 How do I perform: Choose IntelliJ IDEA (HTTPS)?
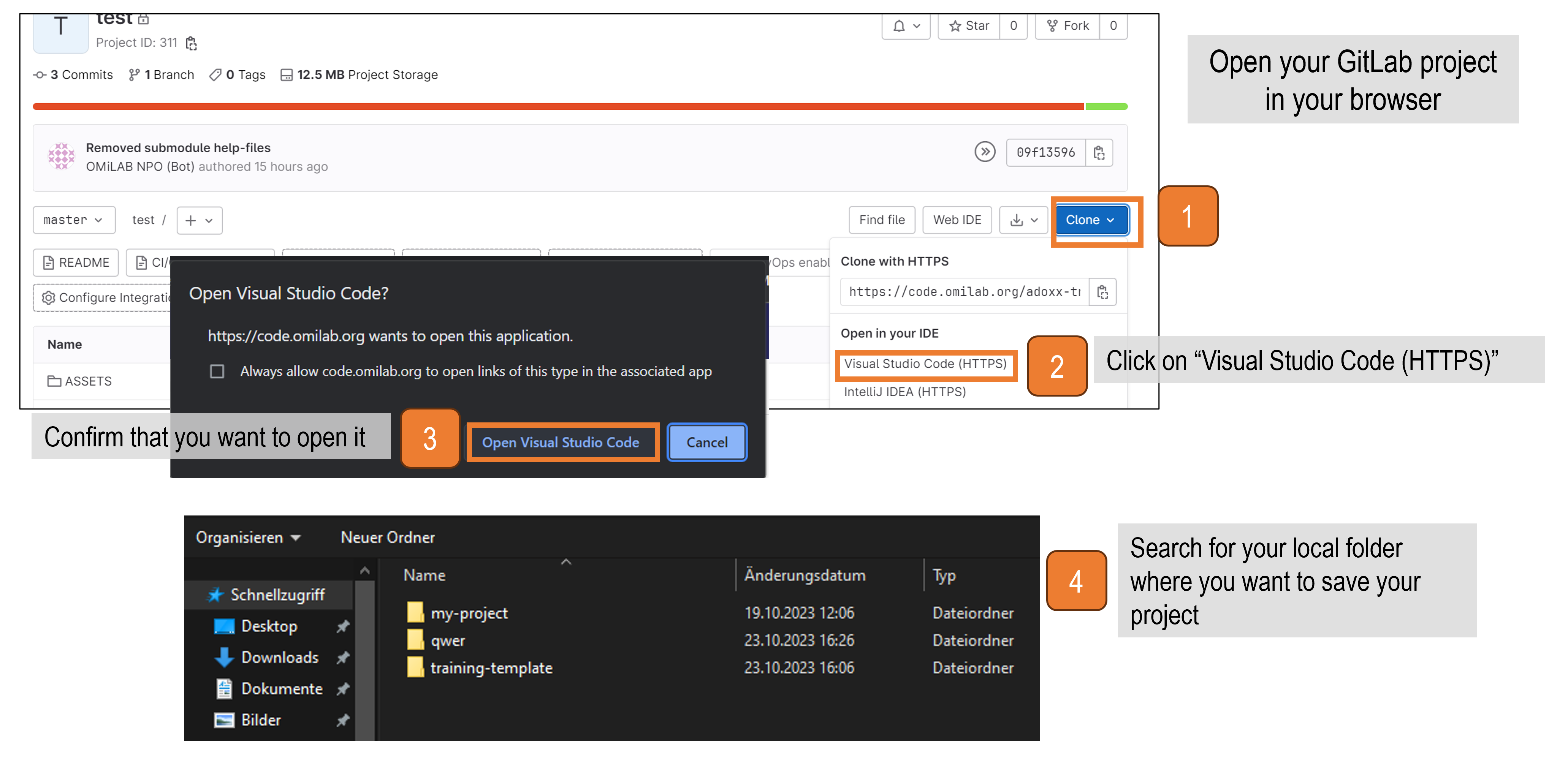point(904,392)
